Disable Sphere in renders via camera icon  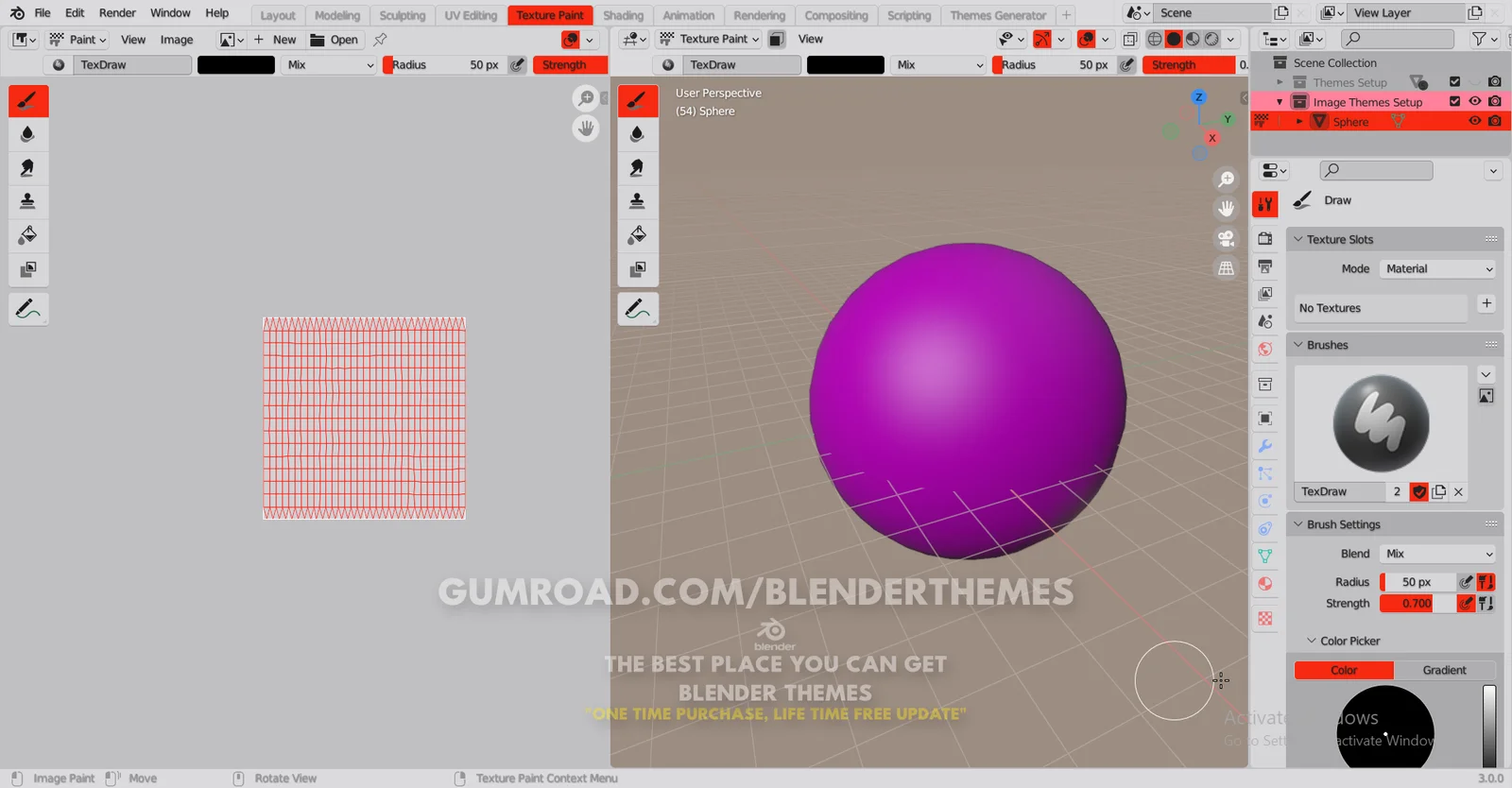pos(1494,121)
